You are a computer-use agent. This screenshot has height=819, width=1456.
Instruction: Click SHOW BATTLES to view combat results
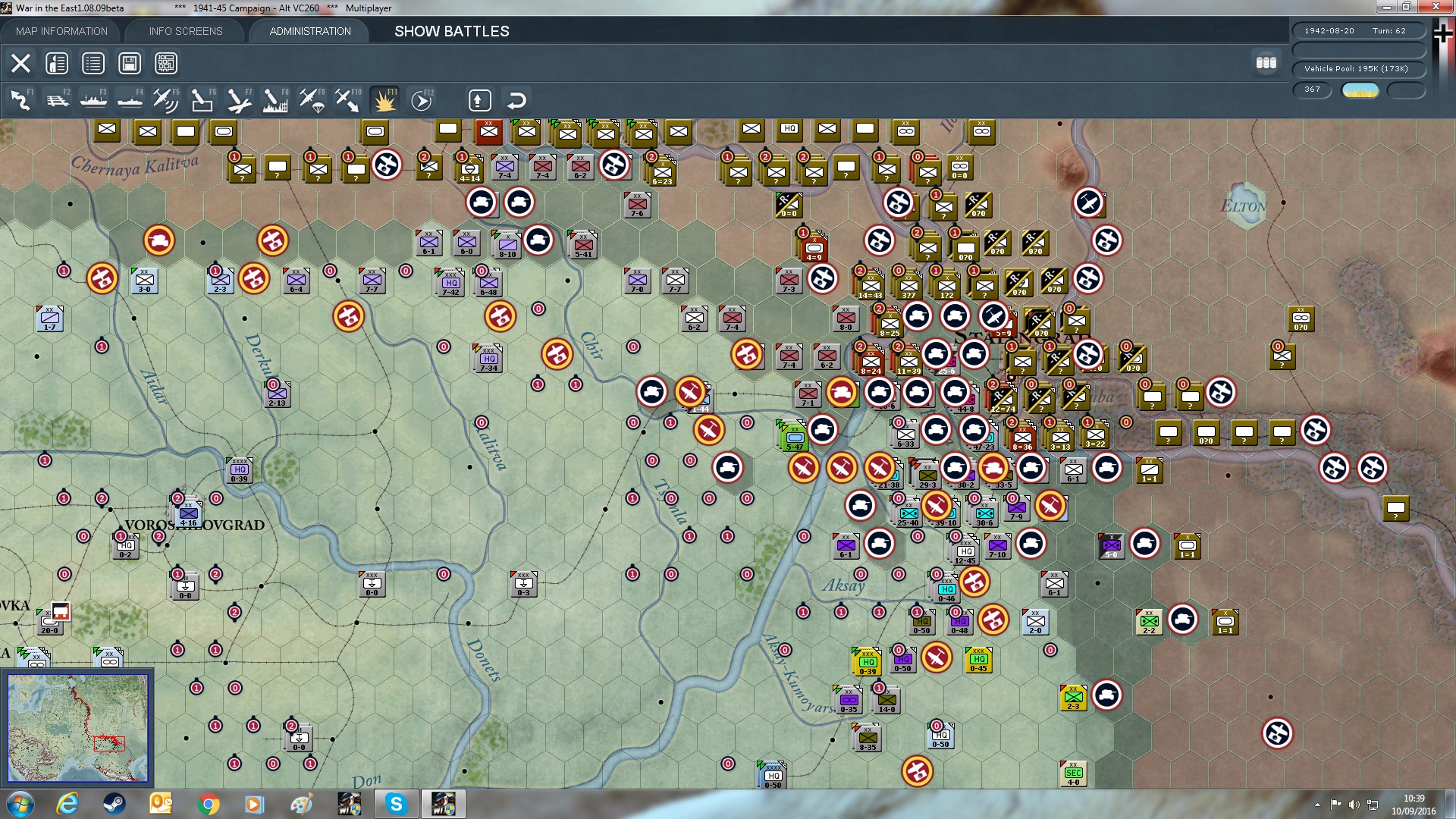451,31
